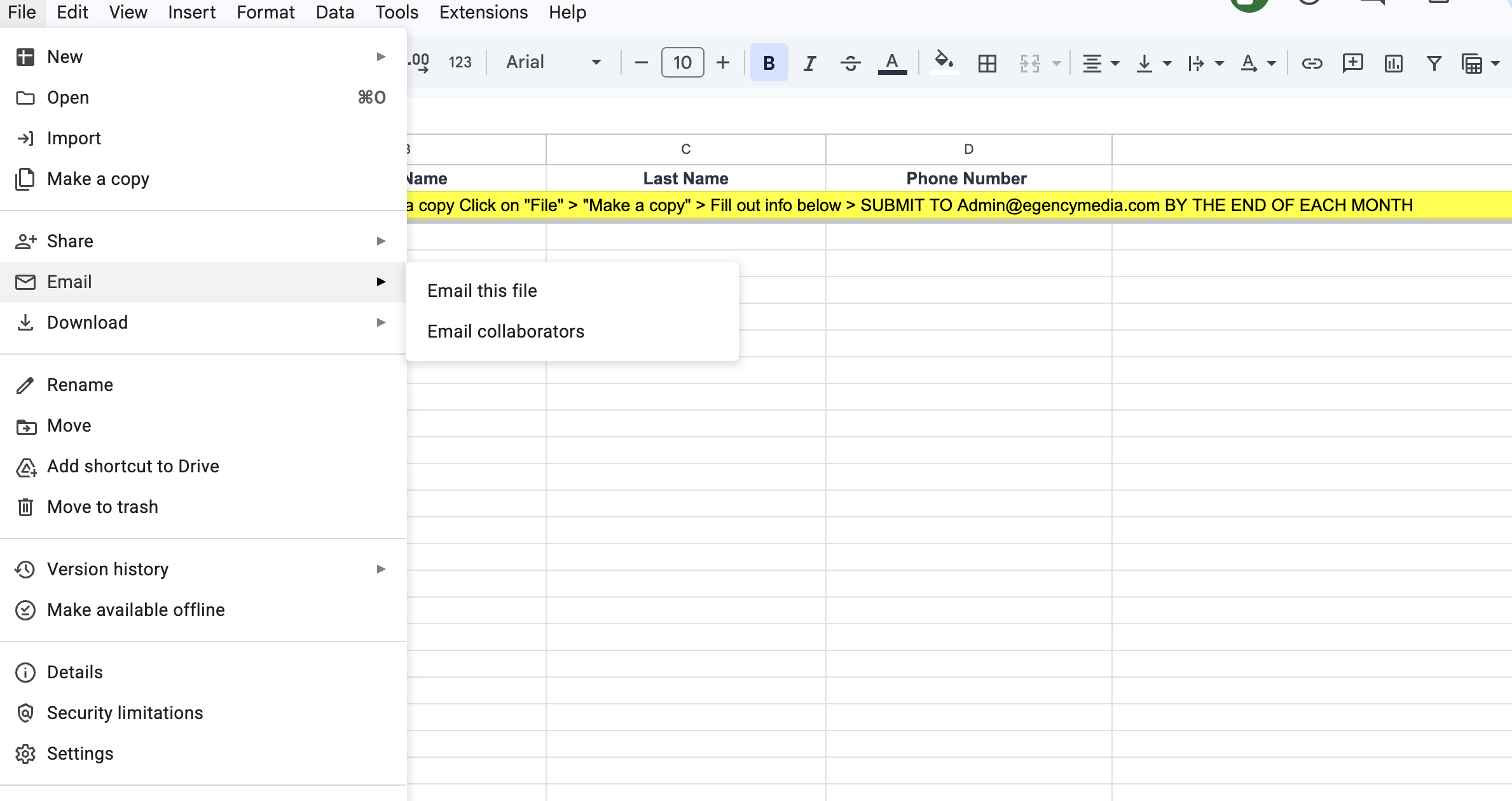Open the Arial font dropdown
The width and height of the screenshot is (1512, 801).
click(553, 62)
